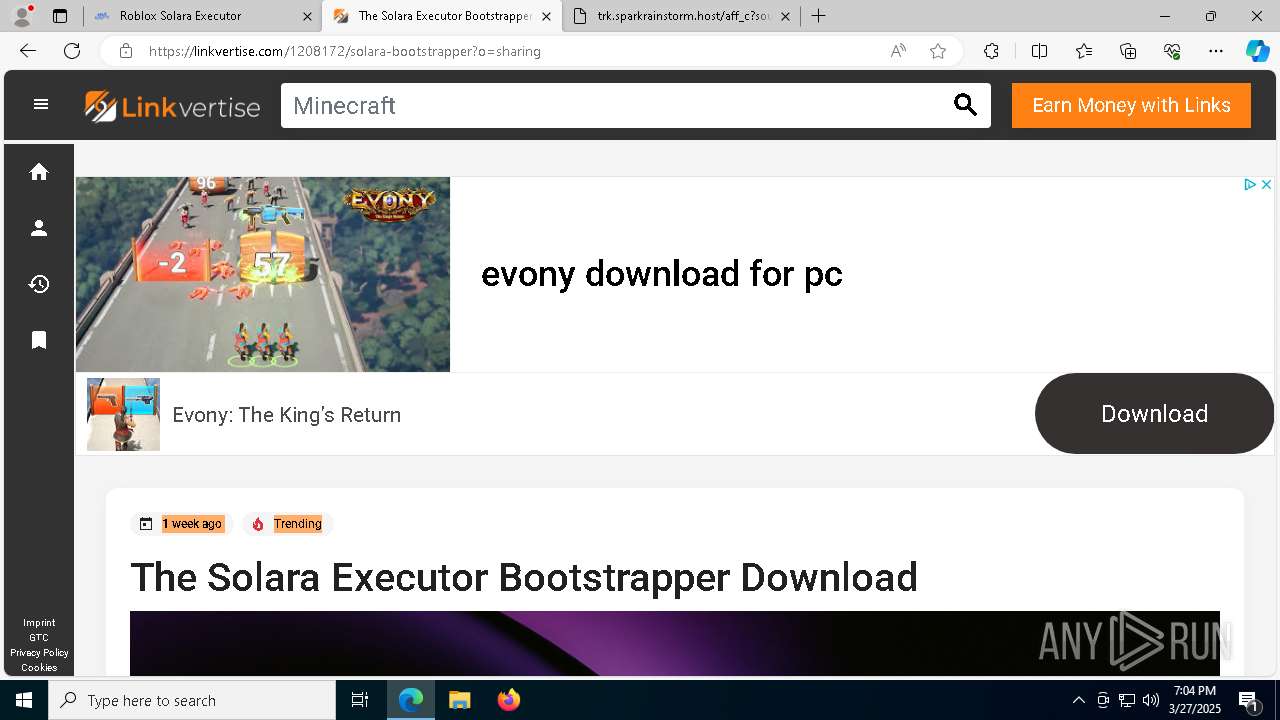The width and height of the screenshot is (1280, 720).
Task: Click Earn Money with Links button
Action: (x=1131, y=106)
